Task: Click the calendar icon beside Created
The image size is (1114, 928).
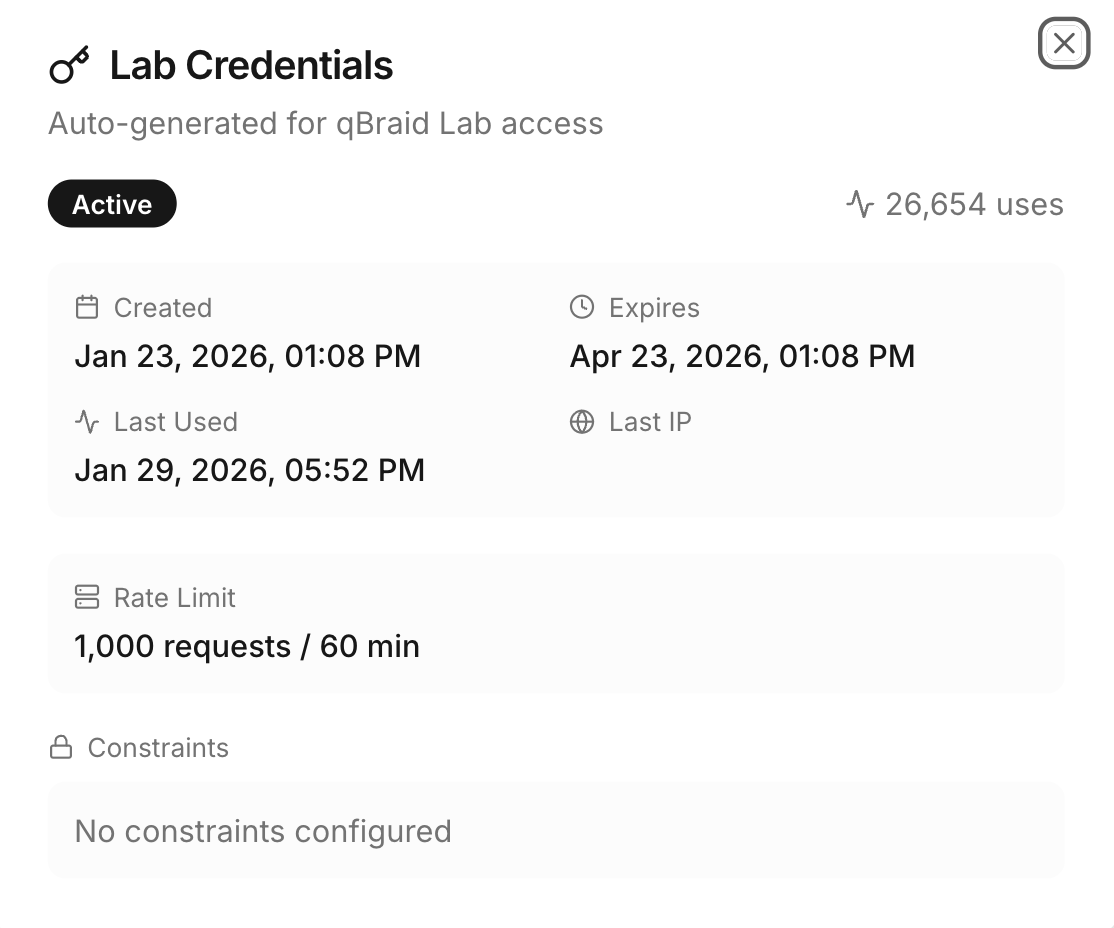Action: click(x=87, y=307)
